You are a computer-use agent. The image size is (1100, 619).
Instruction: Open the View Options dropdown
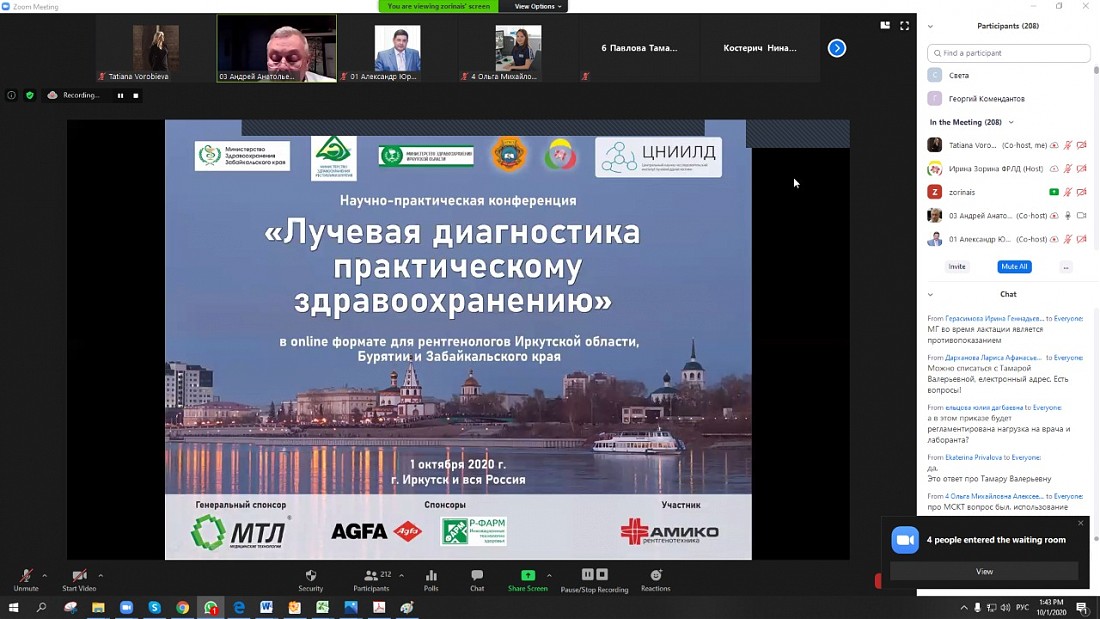[x=537, y=6]
